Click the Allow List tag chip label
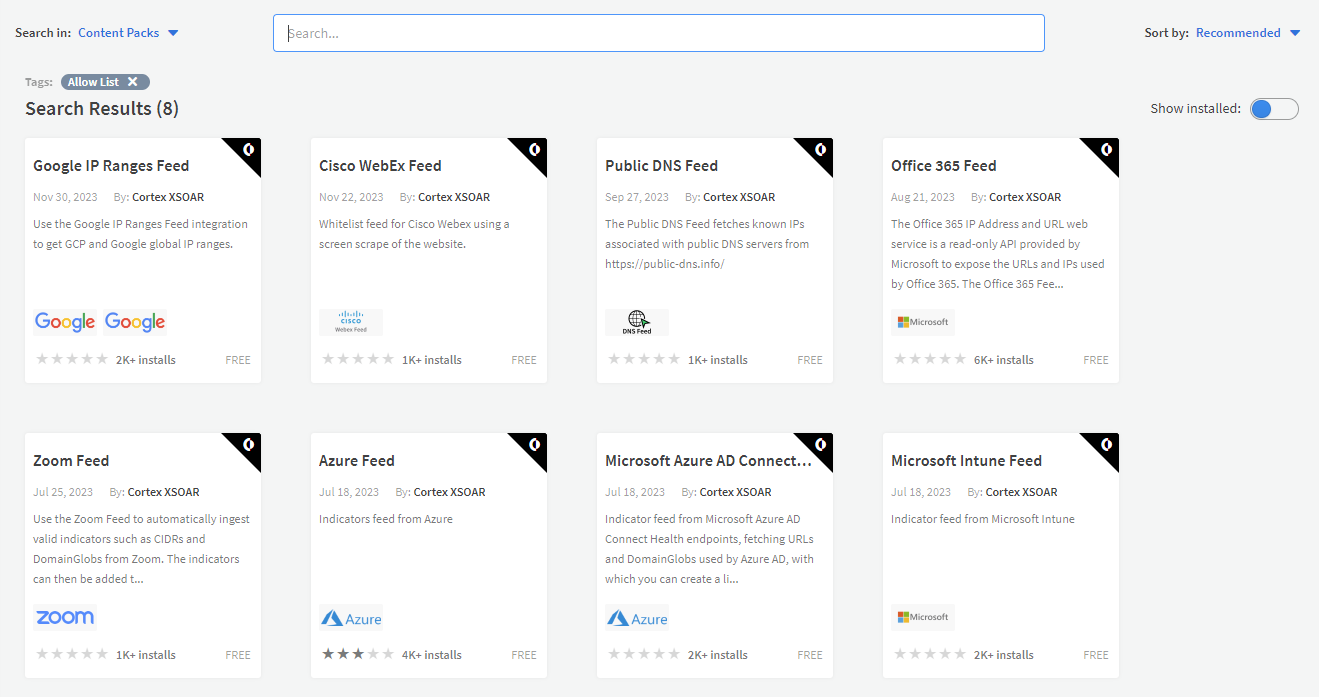Image resolution: width=1319 pixels, height=697 pixels. click(93, 82)
